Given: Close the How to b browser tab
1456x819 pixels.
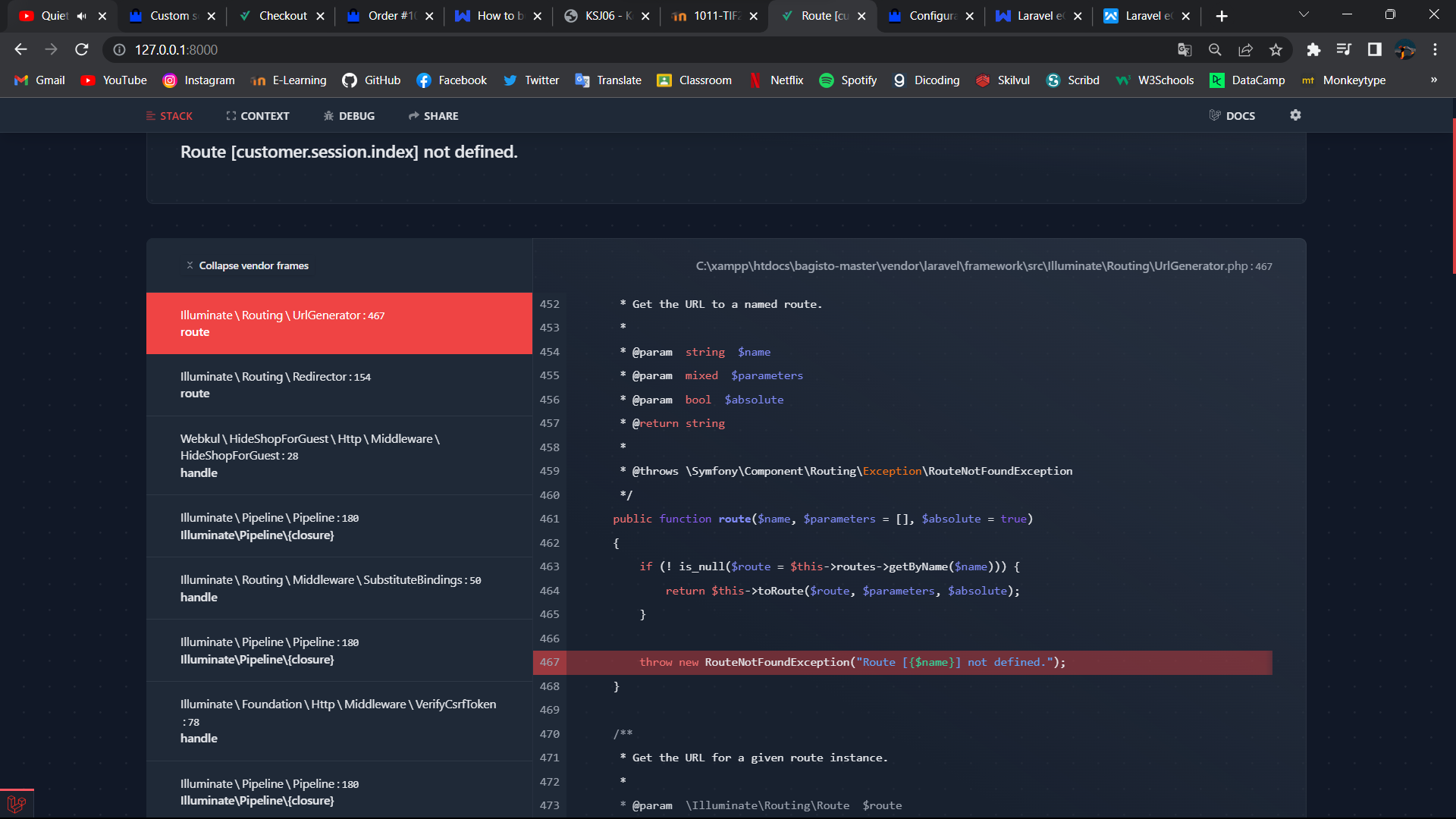Looking at the screenshot, I should tap(538, 16).
